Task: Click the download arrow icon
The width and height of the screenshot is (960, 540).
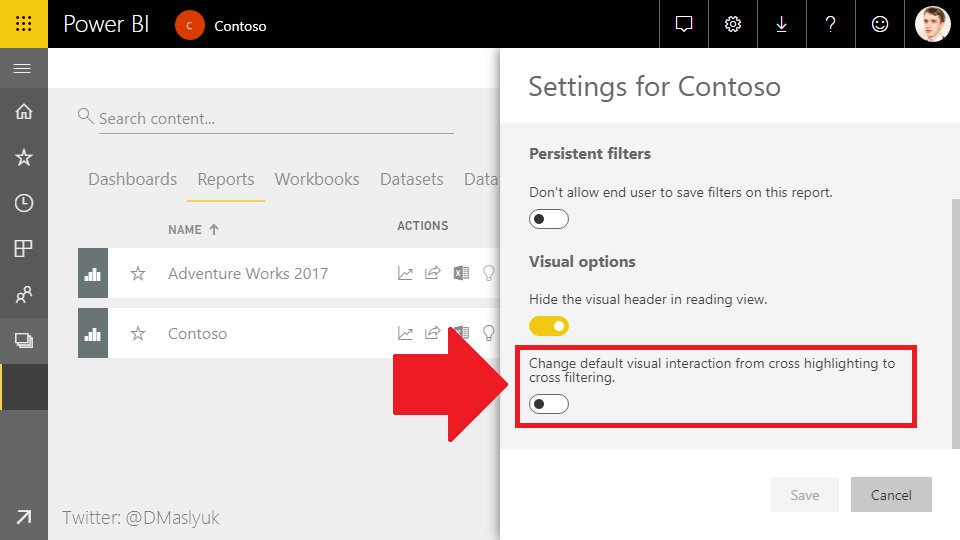Action: click(781, 24)
